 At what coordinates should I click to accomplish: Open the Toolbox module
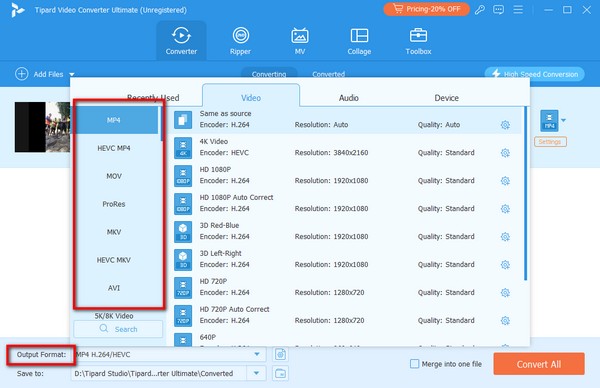coord(418,41)
